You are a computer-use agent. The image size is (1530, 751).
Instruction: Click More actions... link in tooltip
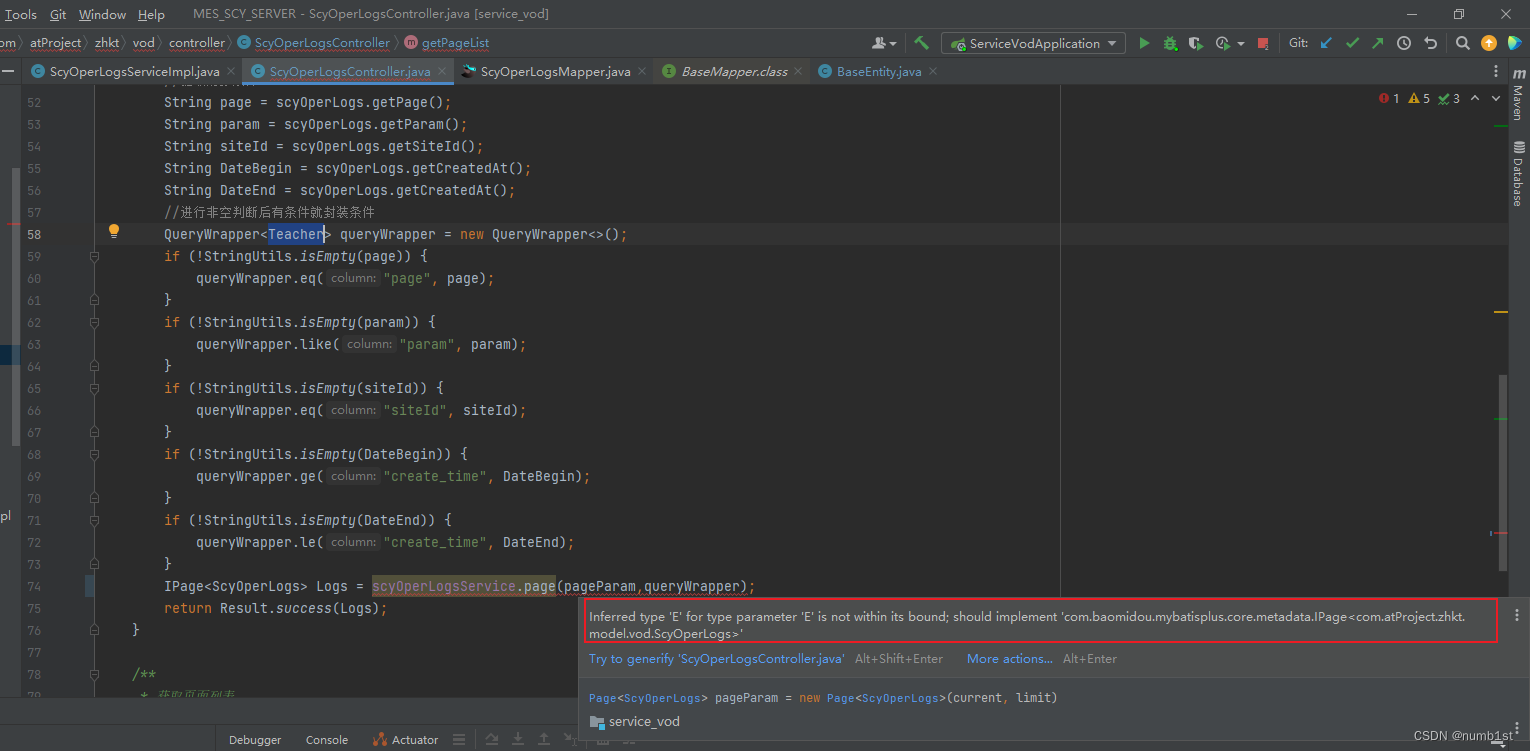click(x=1009, y=659)
